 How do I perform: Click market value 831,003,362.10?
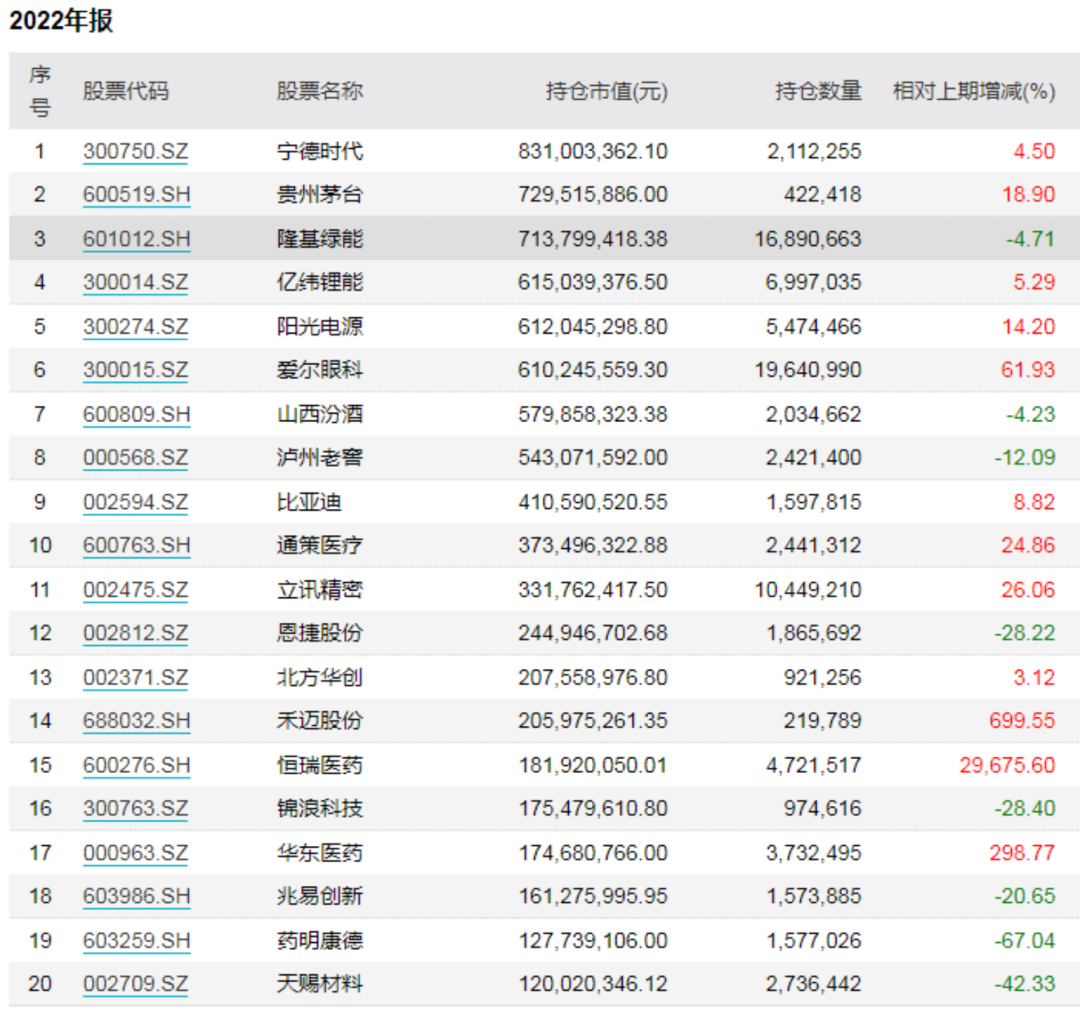[592, 151]
